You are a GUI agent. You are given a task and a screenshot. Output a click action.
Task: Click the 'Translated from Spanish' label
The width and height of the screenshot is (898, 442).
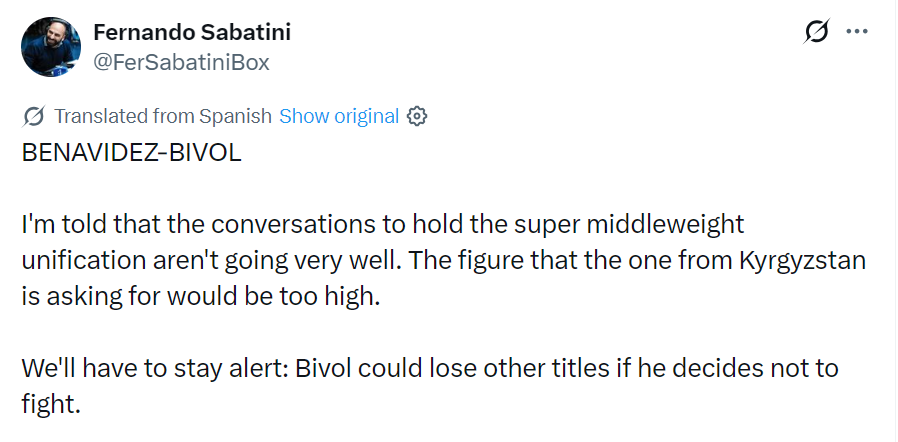point(163,116)
